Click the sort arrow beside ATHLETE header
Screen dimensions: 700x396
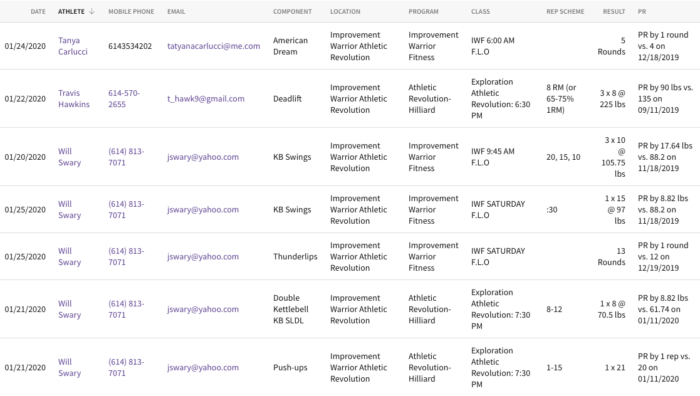92,12
